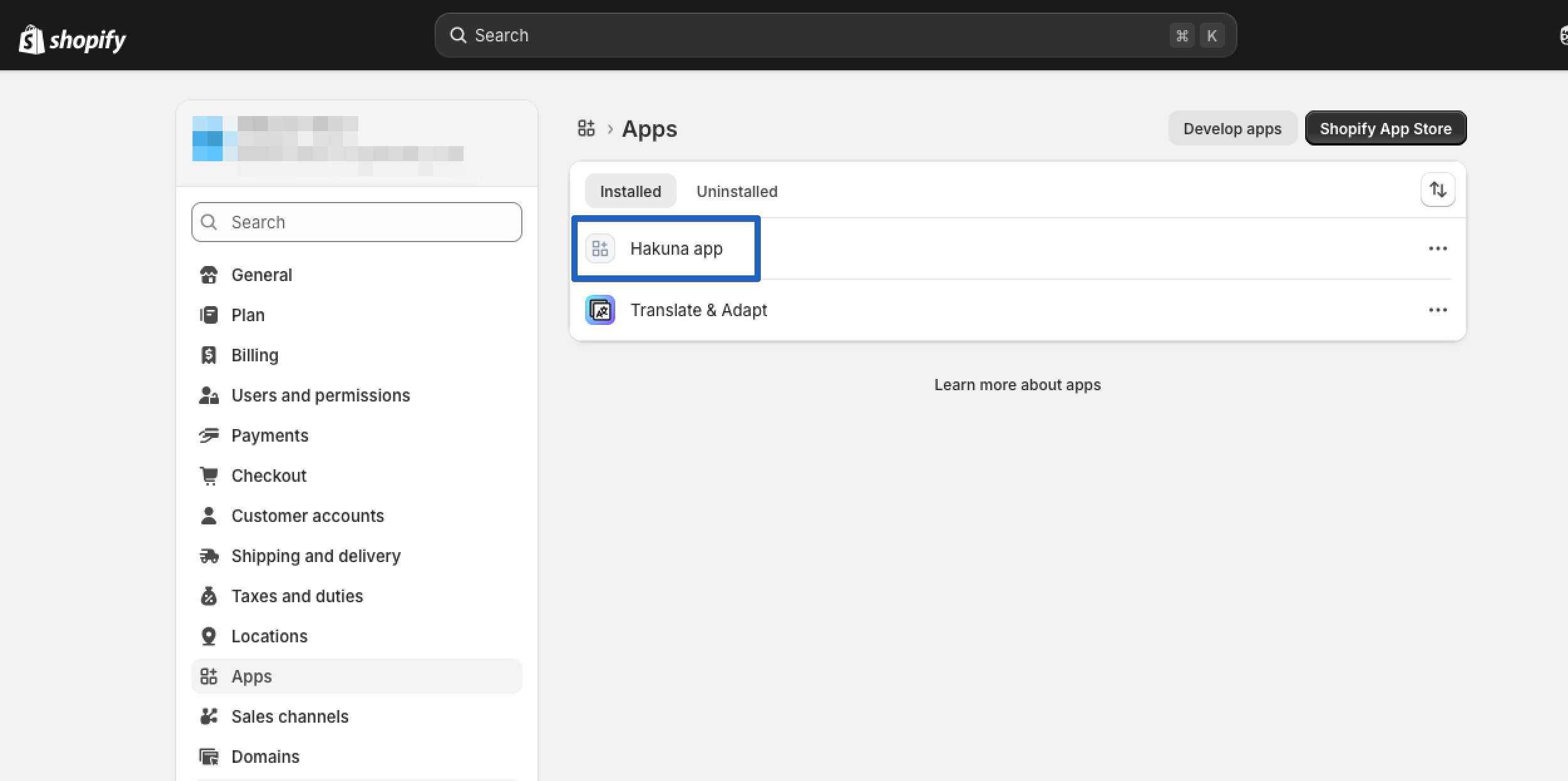
Task: Click the Translate & Adapt app icon
Action: [600, 310]
